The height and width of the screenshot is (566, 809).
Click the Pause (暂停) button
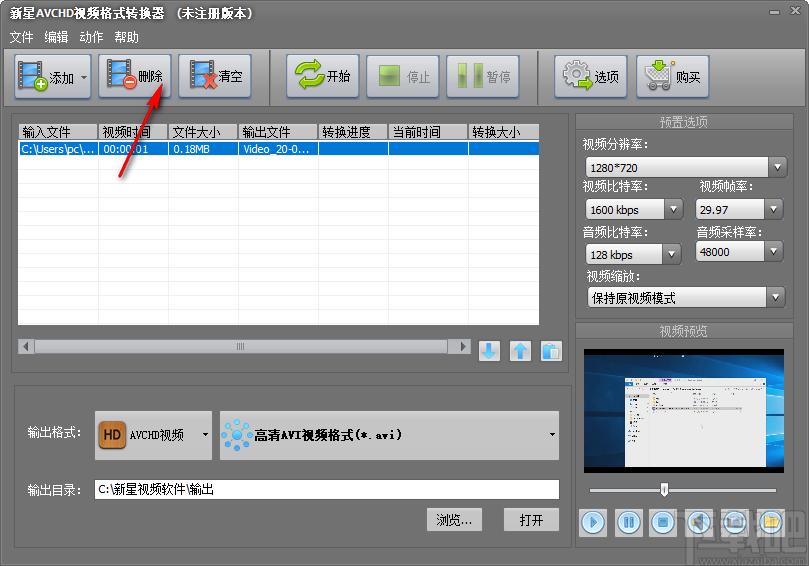[483, 76]
